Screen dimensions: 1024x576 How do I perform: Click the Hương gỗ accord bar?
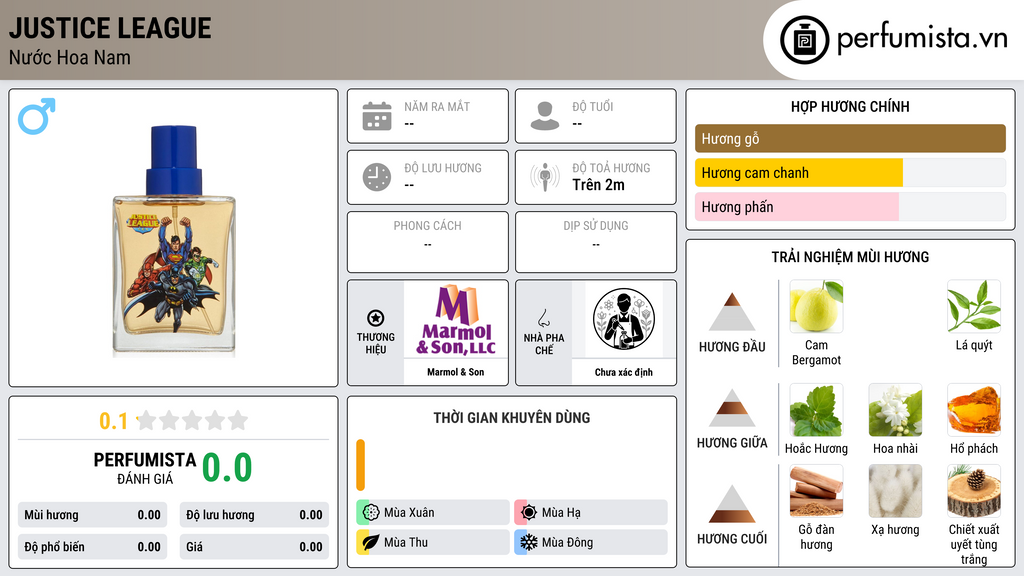[x=850, y=138]
